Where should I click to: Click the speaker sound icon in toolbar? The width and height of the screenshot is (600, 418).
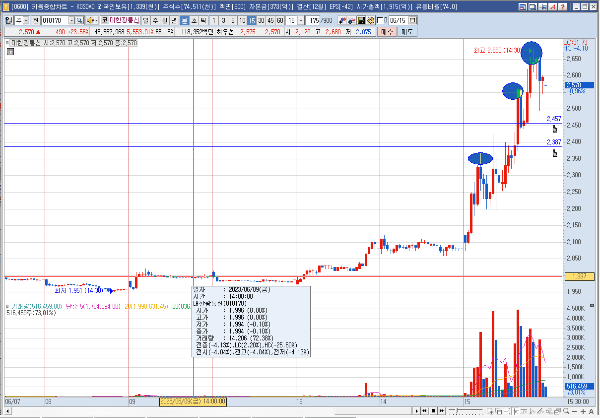tap(90, 20)
